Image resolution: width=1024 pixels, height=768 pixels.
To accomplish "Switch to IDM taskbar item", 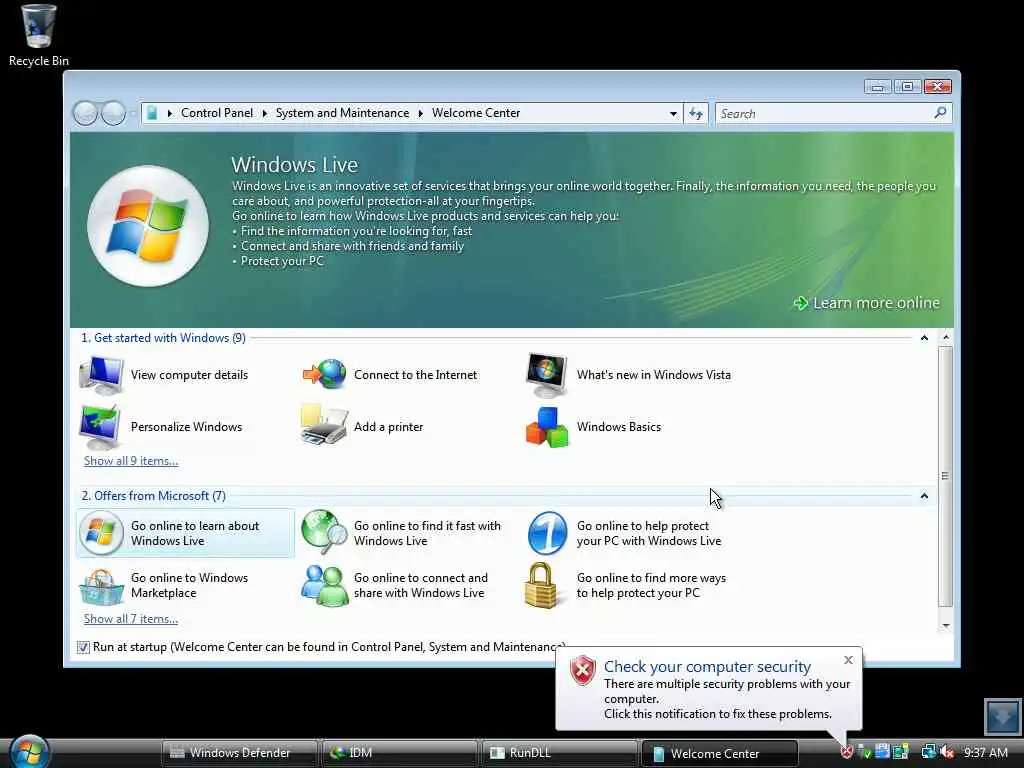I will click(x=400, y=753).
